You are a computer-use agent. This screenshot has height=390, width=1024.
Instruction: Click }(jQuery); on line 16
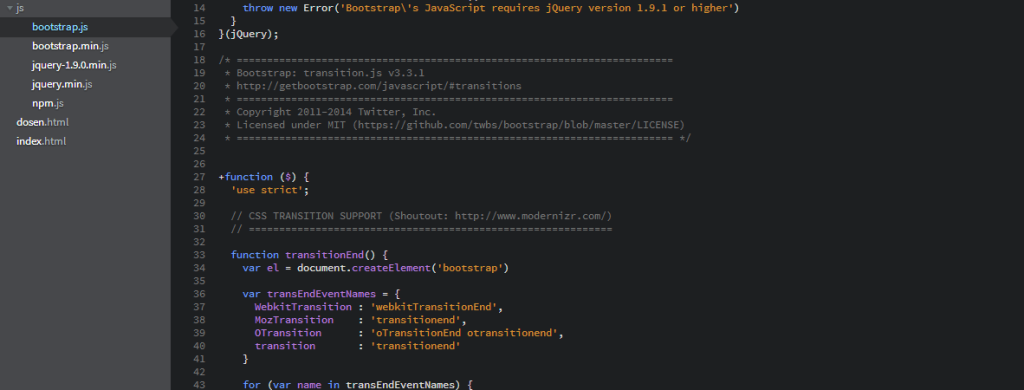point(249,35)
